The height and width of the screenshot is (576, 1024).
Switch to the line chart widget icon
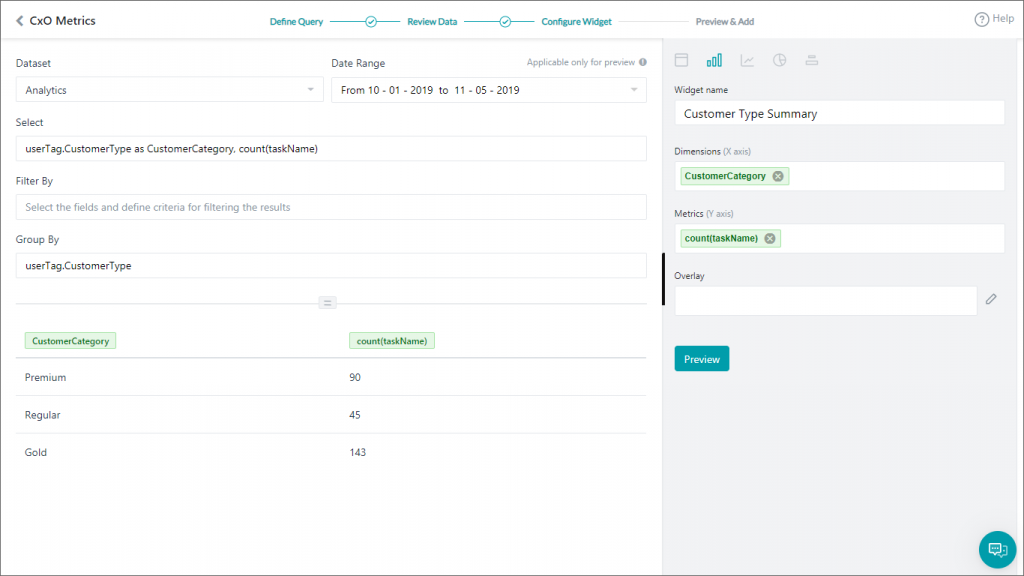pyautogui.click(x=746, y=60)
